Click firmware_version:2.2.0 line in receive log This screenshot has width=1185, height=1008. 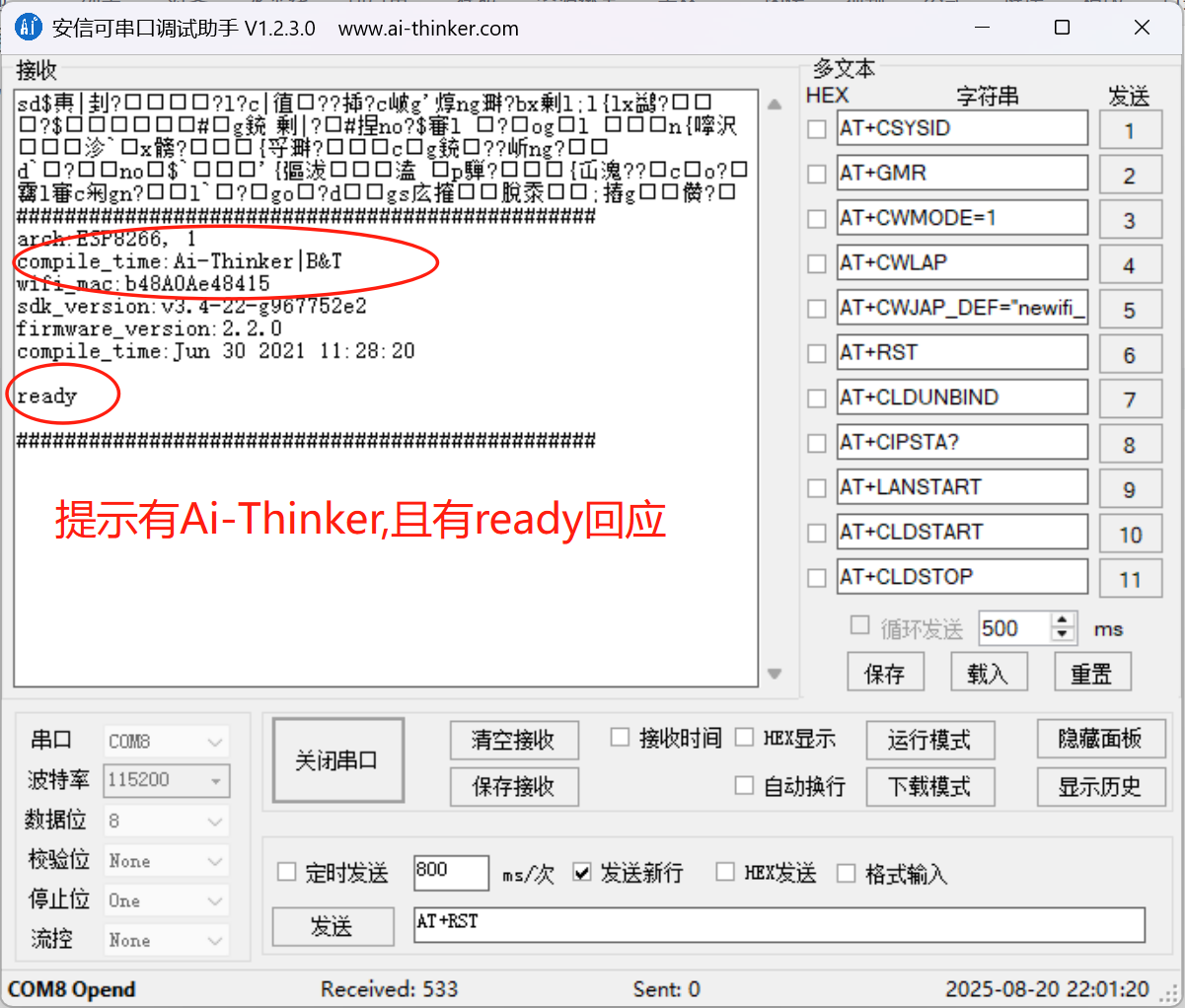[x=150, y=328]
